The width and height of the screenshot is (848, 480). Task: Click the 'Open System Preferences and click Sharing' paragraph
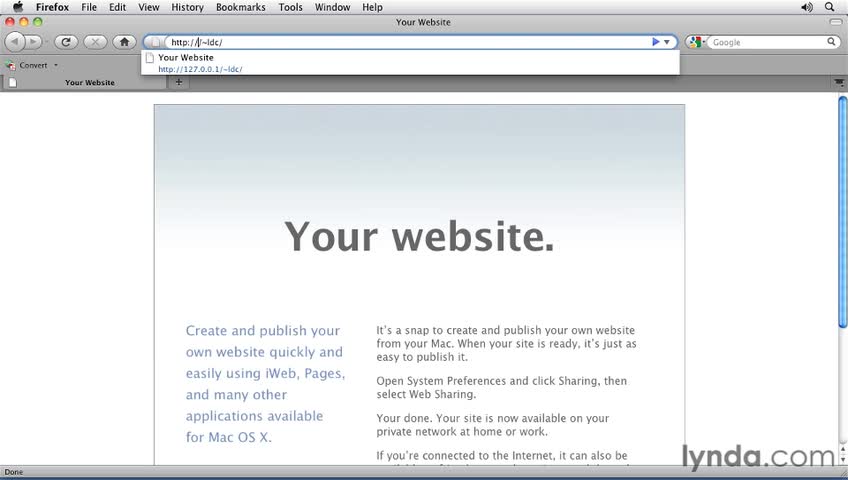click(x=501, y=387)
